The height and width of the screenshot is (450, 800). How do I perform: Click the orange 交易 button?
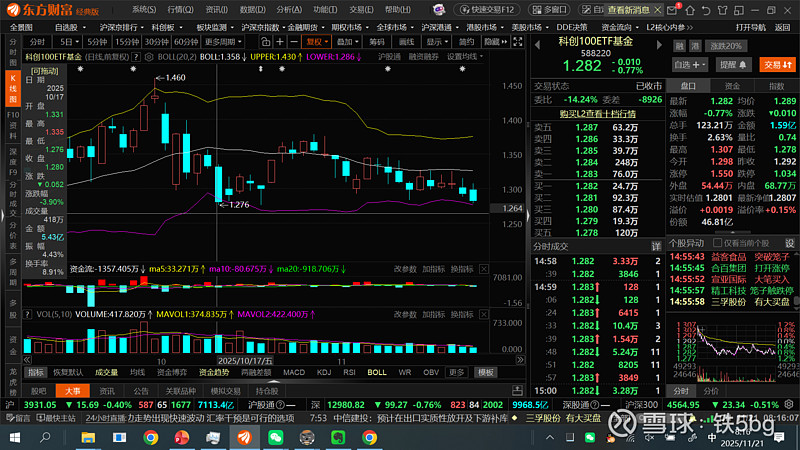click(778, 65)
